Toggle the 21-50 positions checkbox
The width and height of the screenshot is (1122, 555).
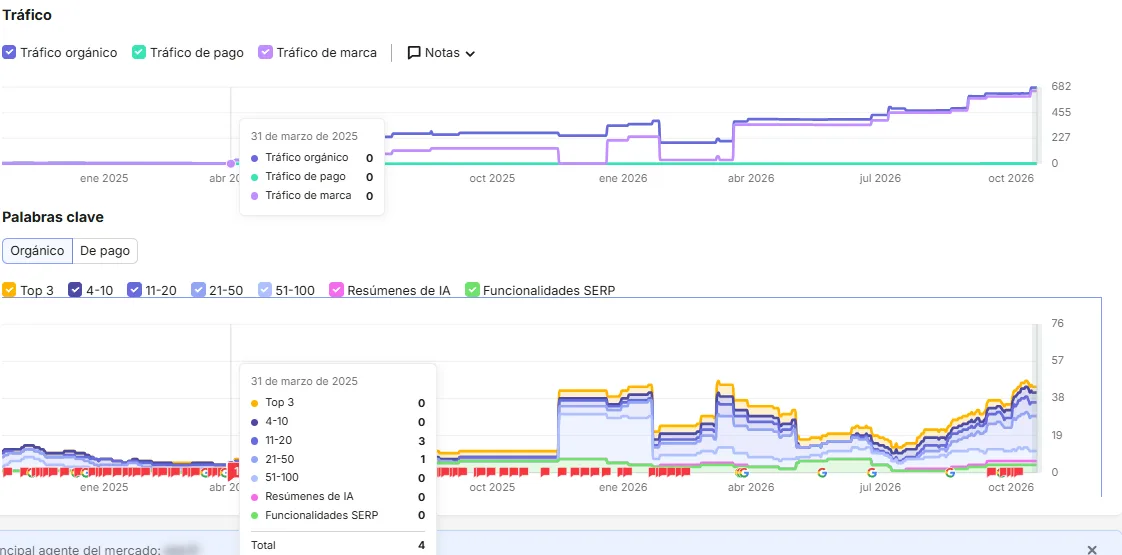[x=198, y=290]
